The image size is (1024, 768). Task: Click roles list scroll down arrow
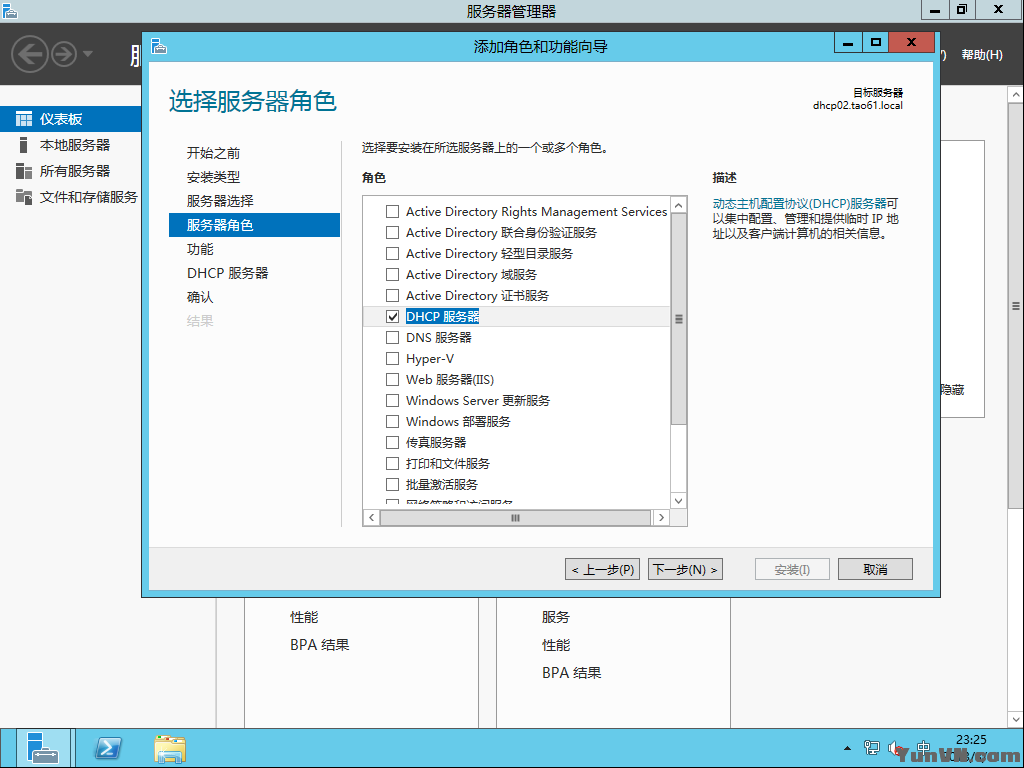point(679,501)
